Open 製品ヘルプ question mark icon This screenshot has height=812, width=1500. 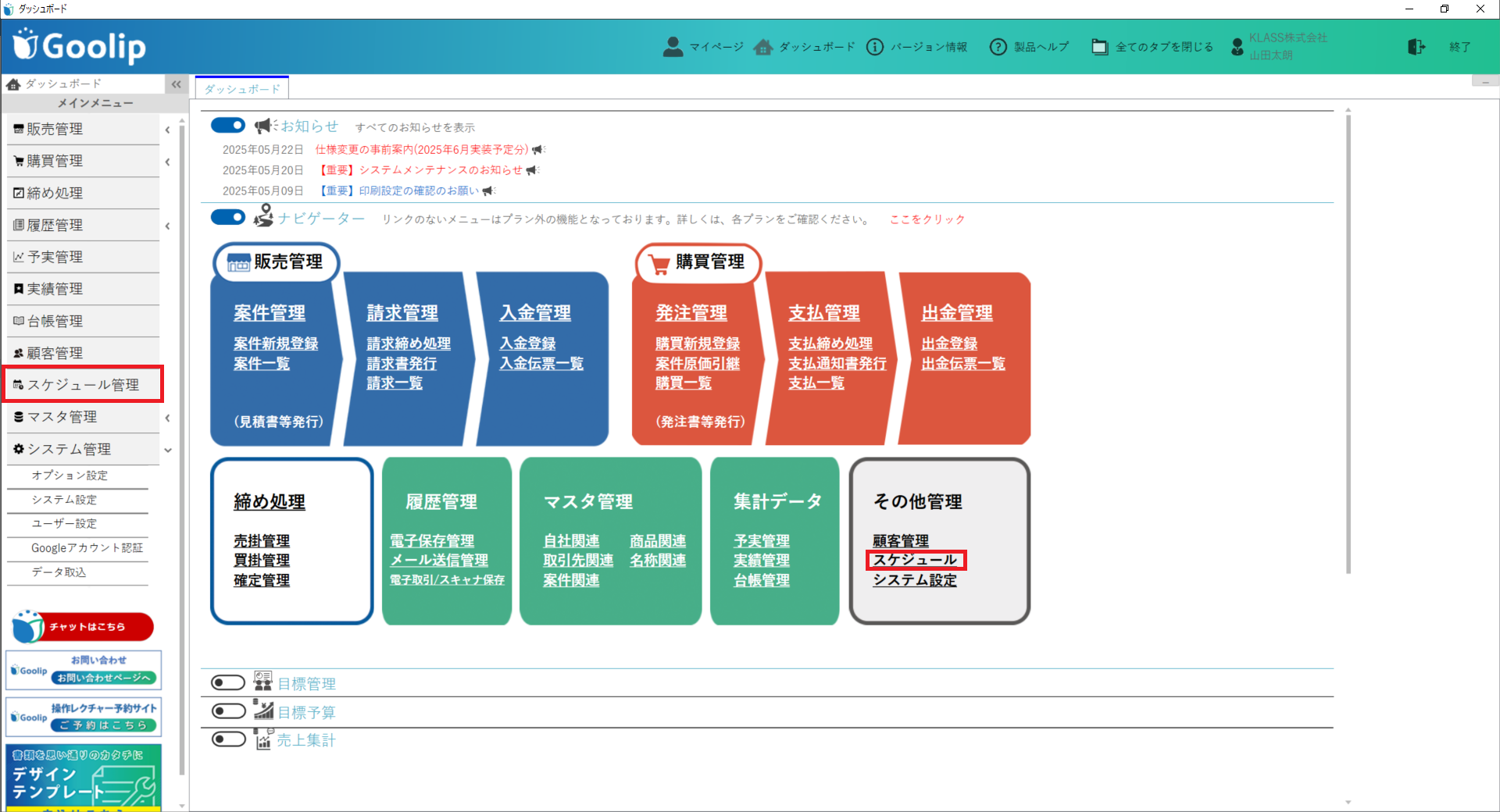[x=998, y=47]
